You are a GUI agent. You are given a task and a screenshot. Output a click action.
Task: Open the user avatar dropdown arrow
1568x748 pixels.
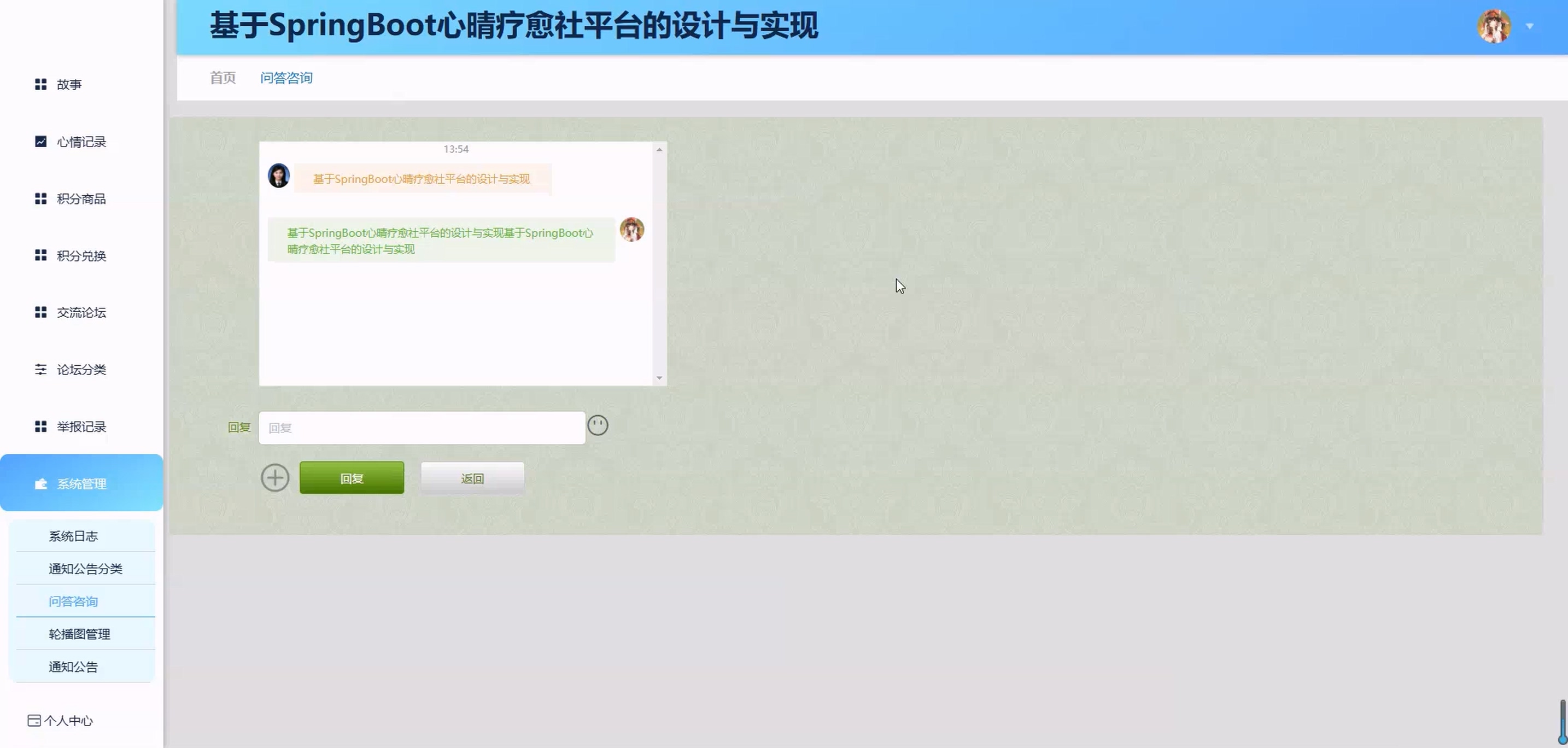click(x=1529, y=26)
